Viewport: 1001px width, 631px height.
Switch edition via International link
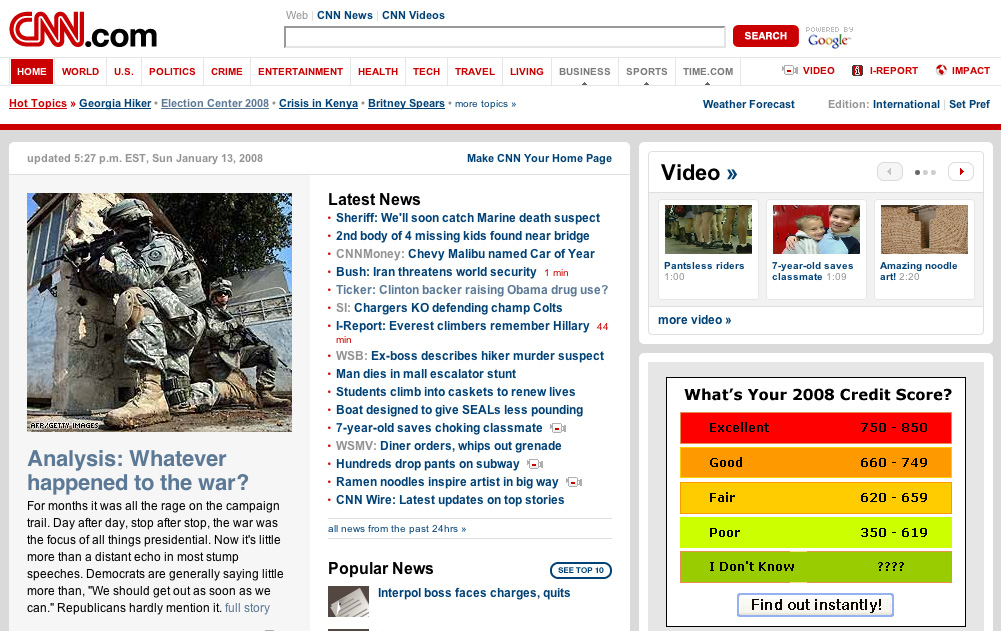tap(906, 104)
